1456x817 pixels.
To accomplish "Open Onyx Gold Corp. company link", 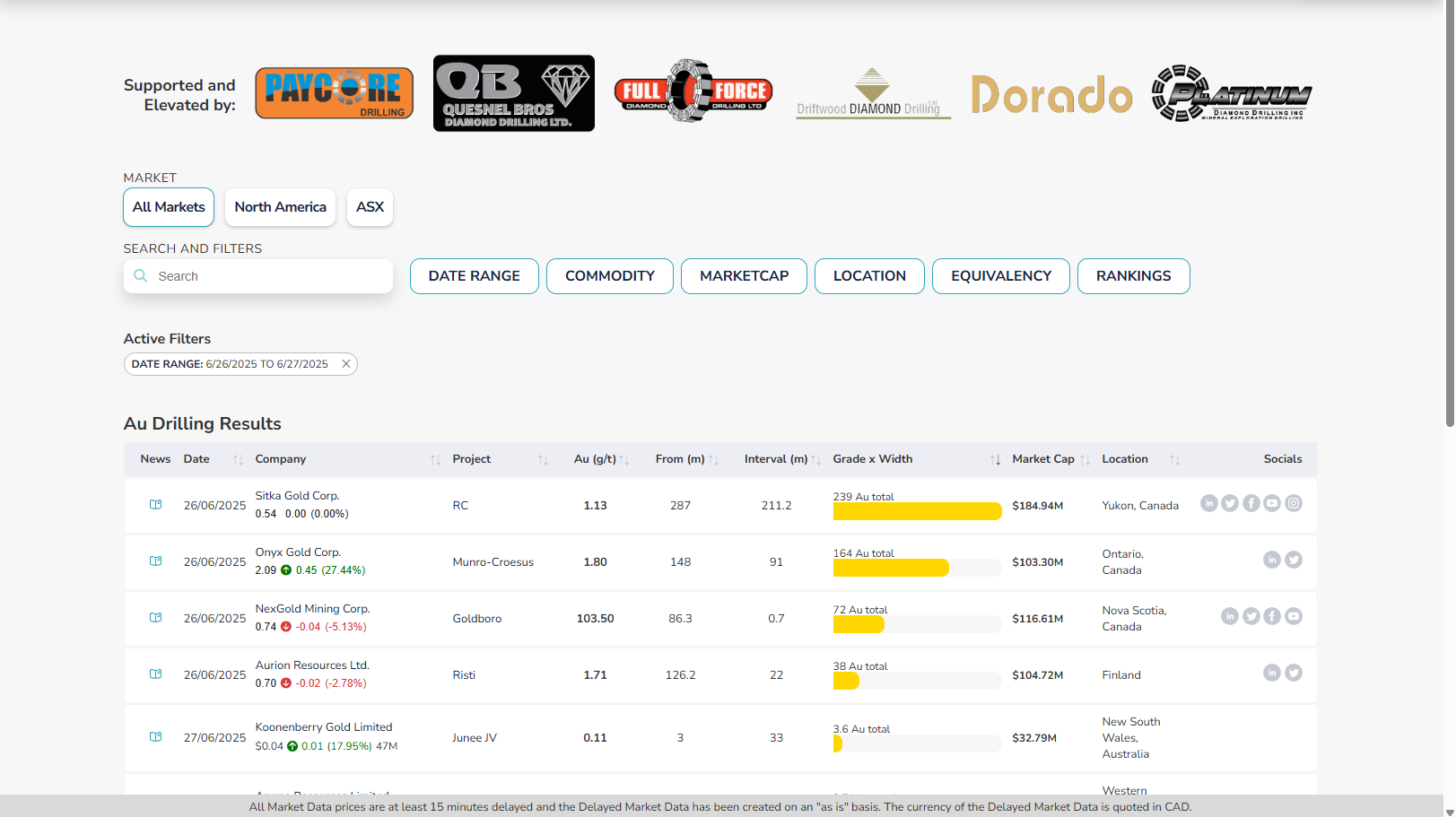I will pos(298,552).
